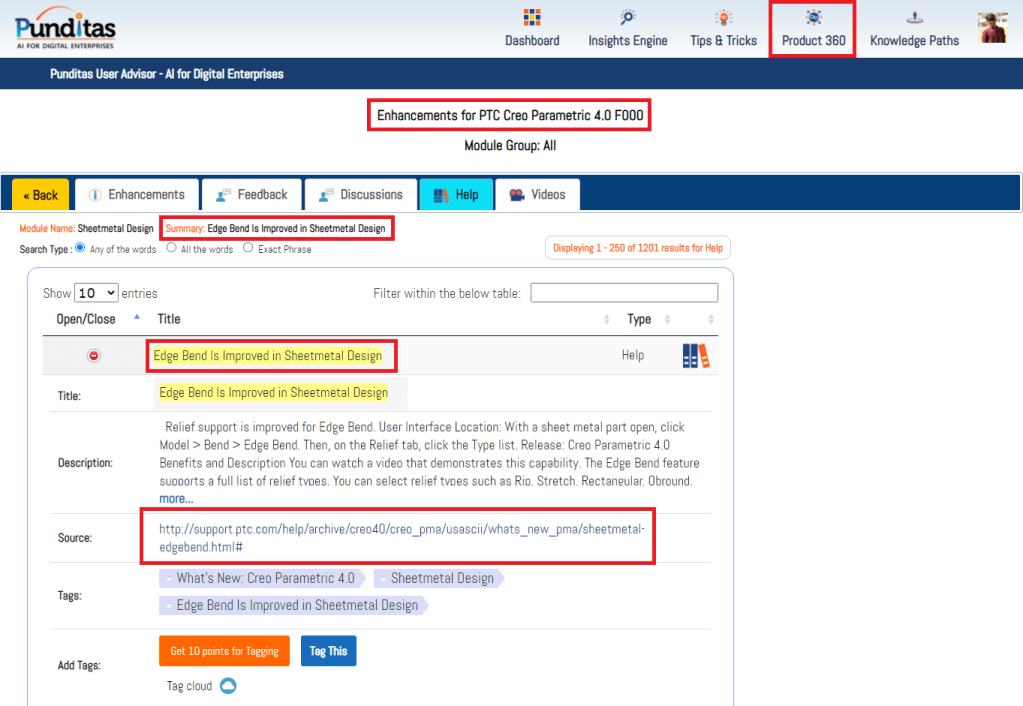Click the 'Filter within the below table' field
Image resolution: width=1023 pixels, height=706 pixels.
tap(624, 293)
